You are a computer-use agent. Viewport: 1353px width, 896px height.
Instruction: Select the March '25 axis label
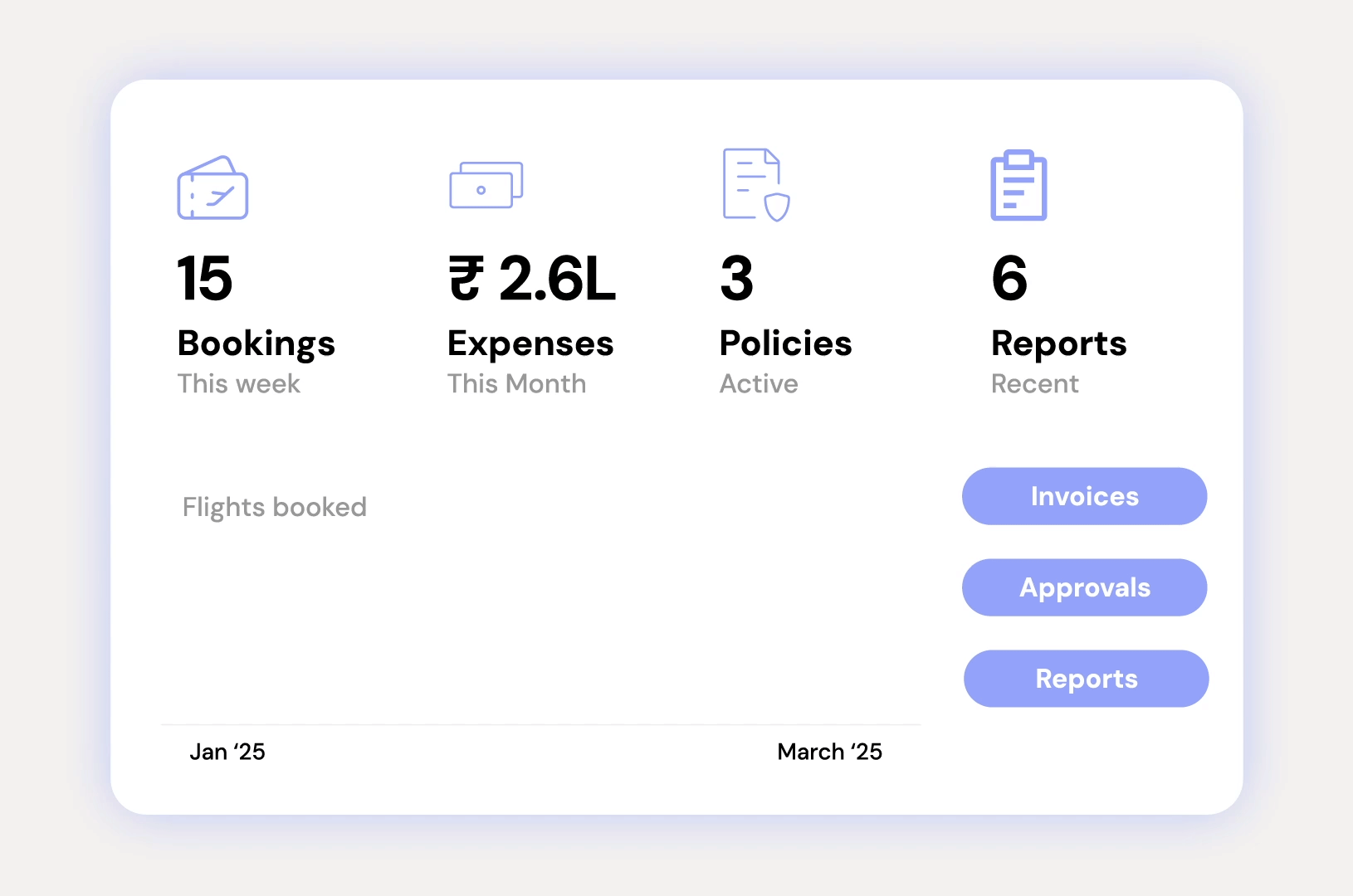coord(829,752)
